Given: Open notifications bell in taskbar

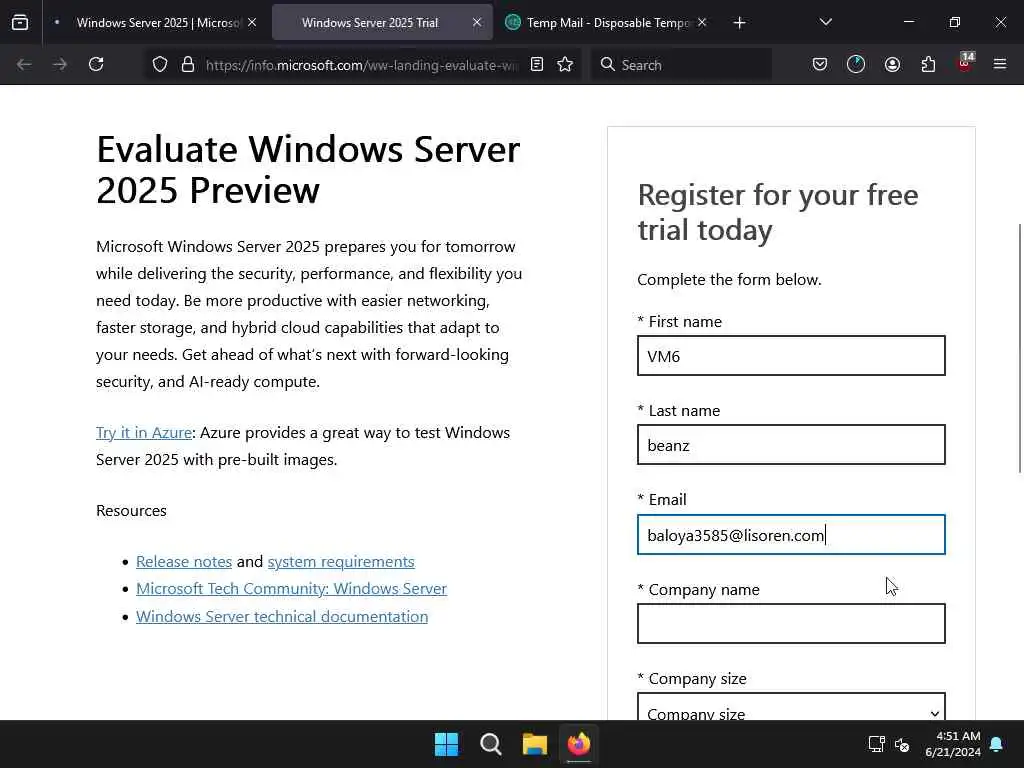Looking at the screenshot, I should pyautogui.click(x=997, y=744).
